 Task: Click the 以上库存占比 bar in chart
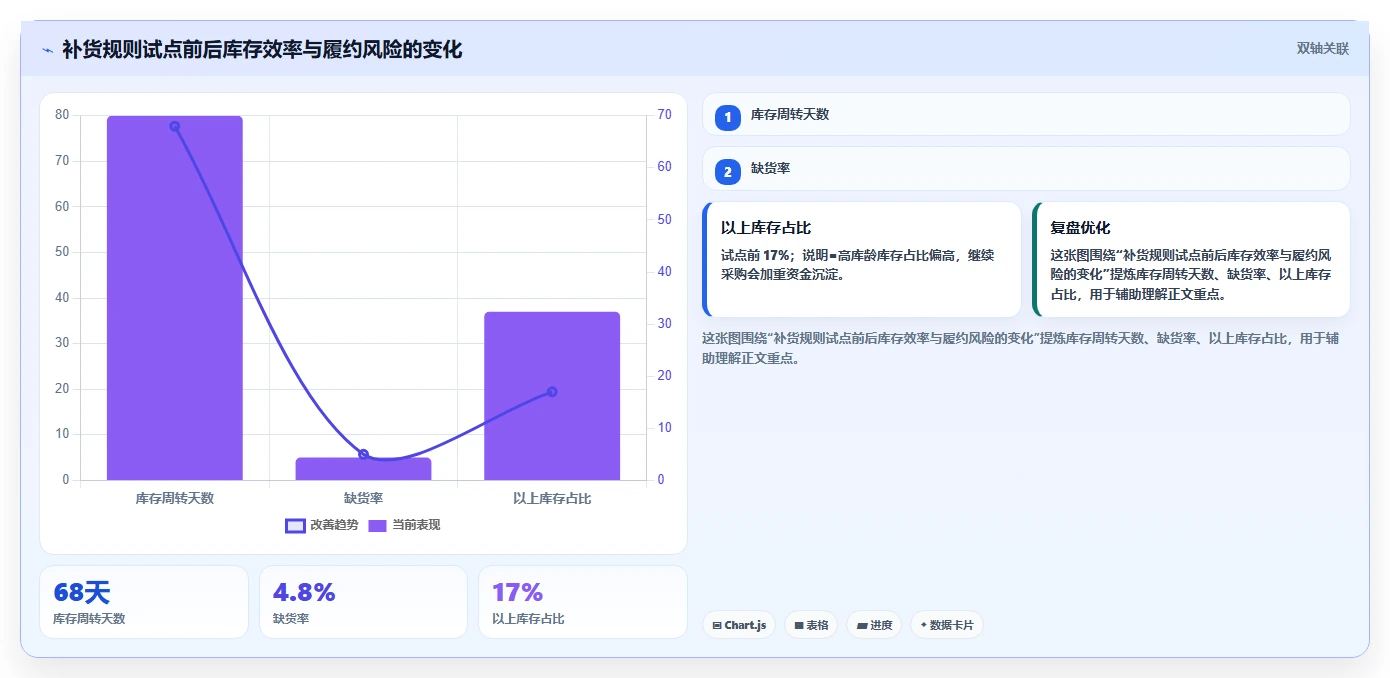552,396
